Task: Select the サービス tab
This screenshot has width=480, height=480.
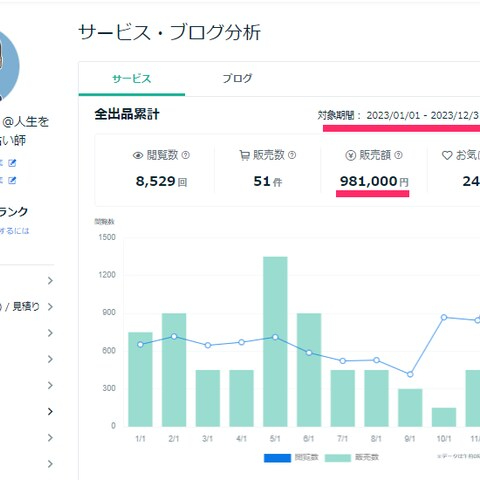Action: [132, 79]
